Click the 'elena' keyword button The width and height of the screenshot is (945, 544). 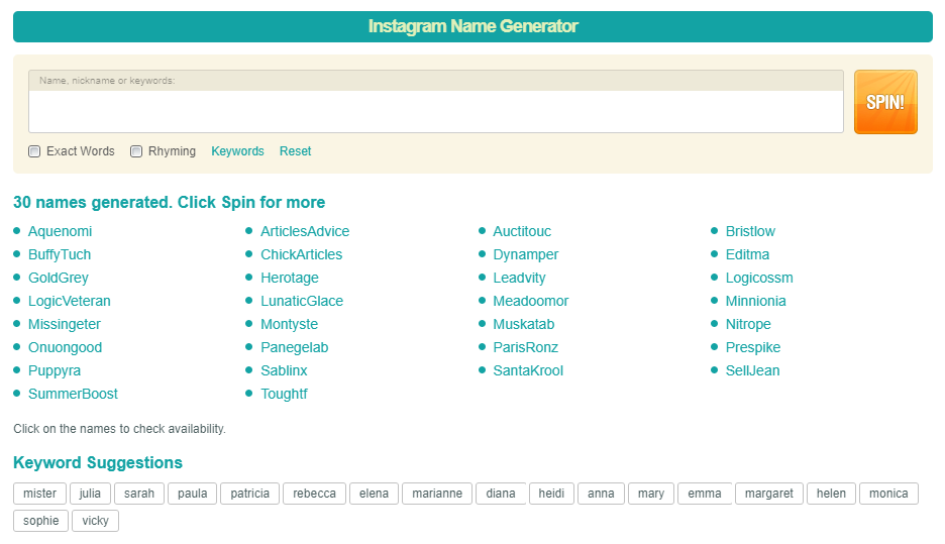tap(374, 493)
